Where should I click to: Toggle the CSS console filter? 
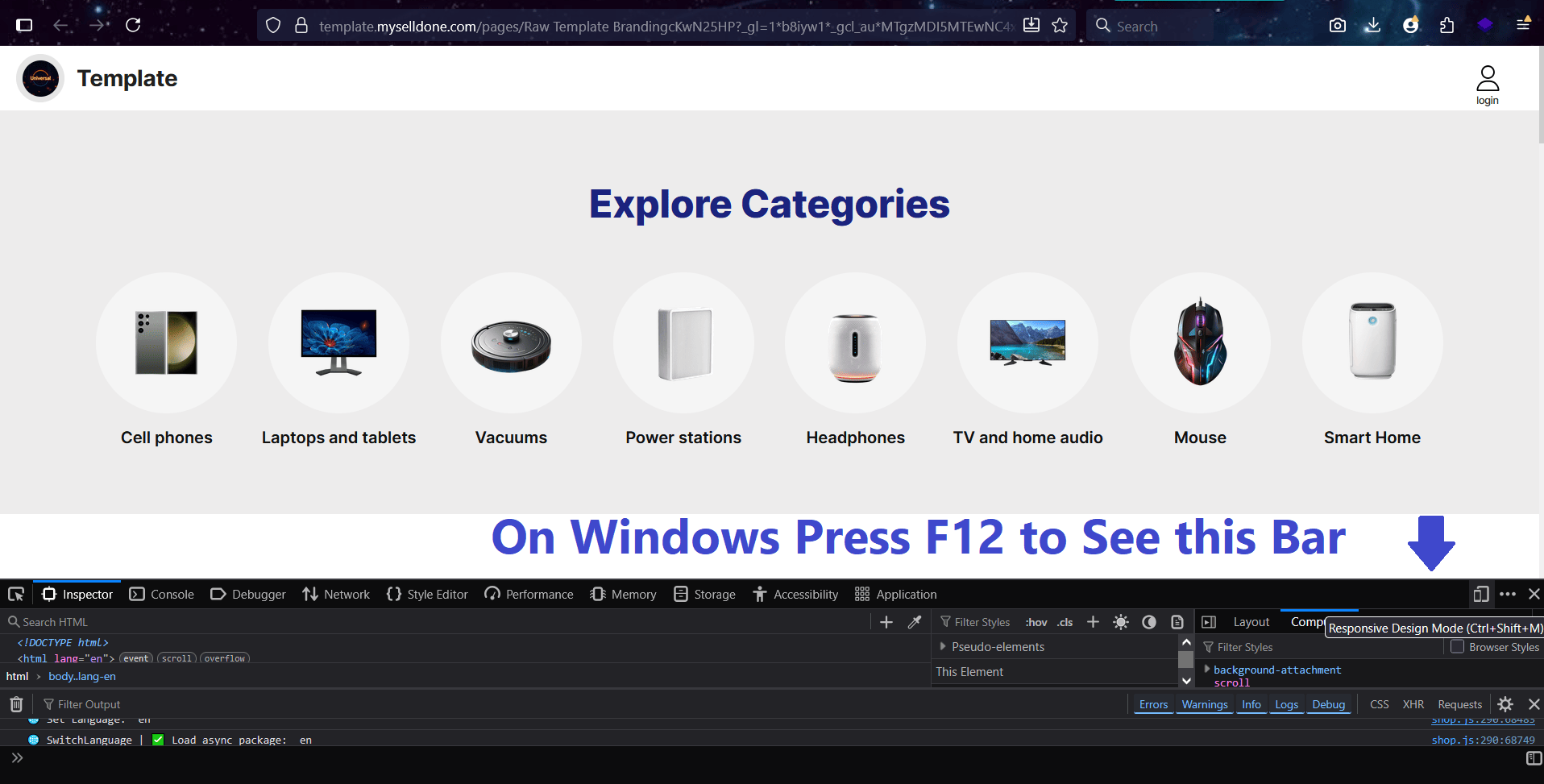coord(1379,704)
